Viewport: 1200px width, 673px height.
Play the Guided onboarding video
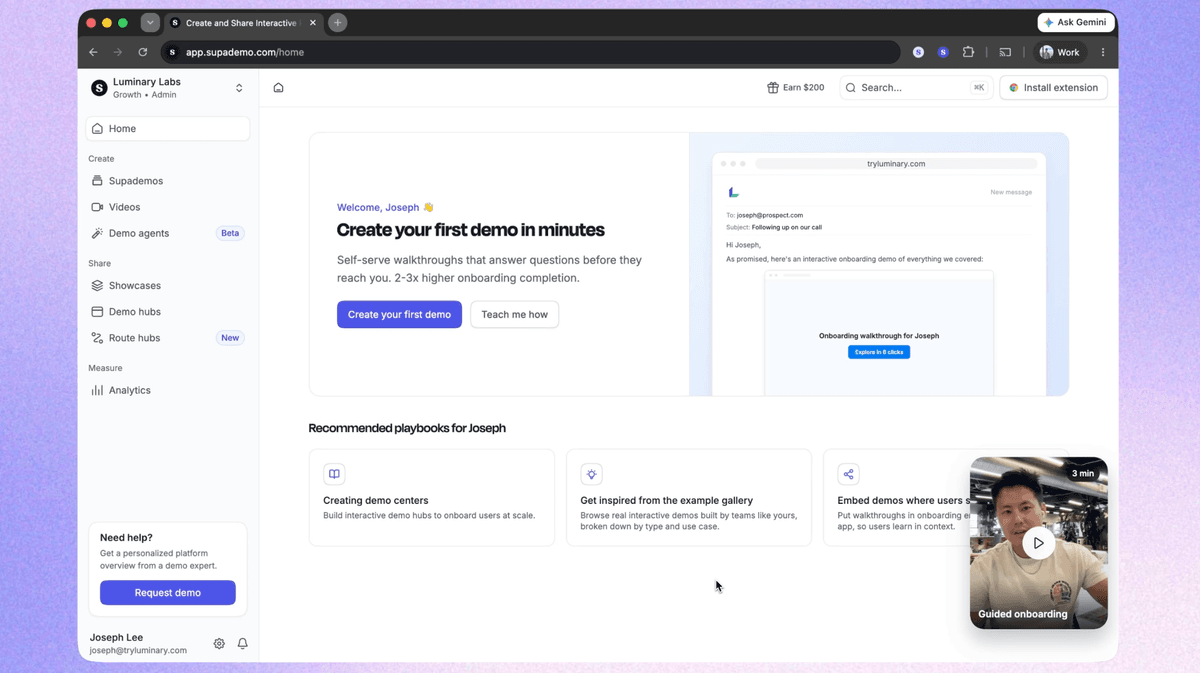(1038, 543)
